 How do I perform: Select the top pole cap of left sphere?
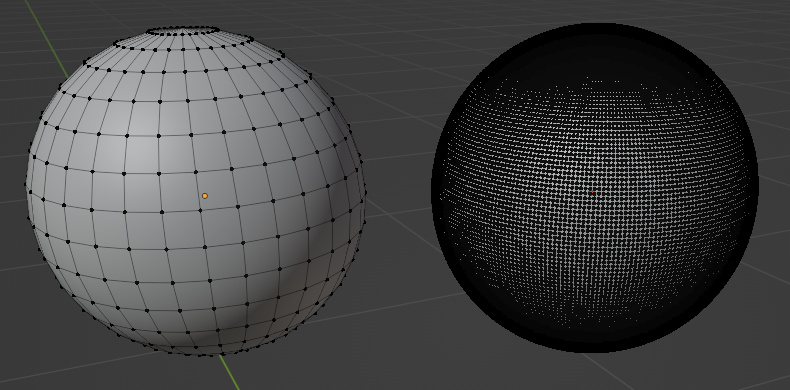click(x=182, y=31)
